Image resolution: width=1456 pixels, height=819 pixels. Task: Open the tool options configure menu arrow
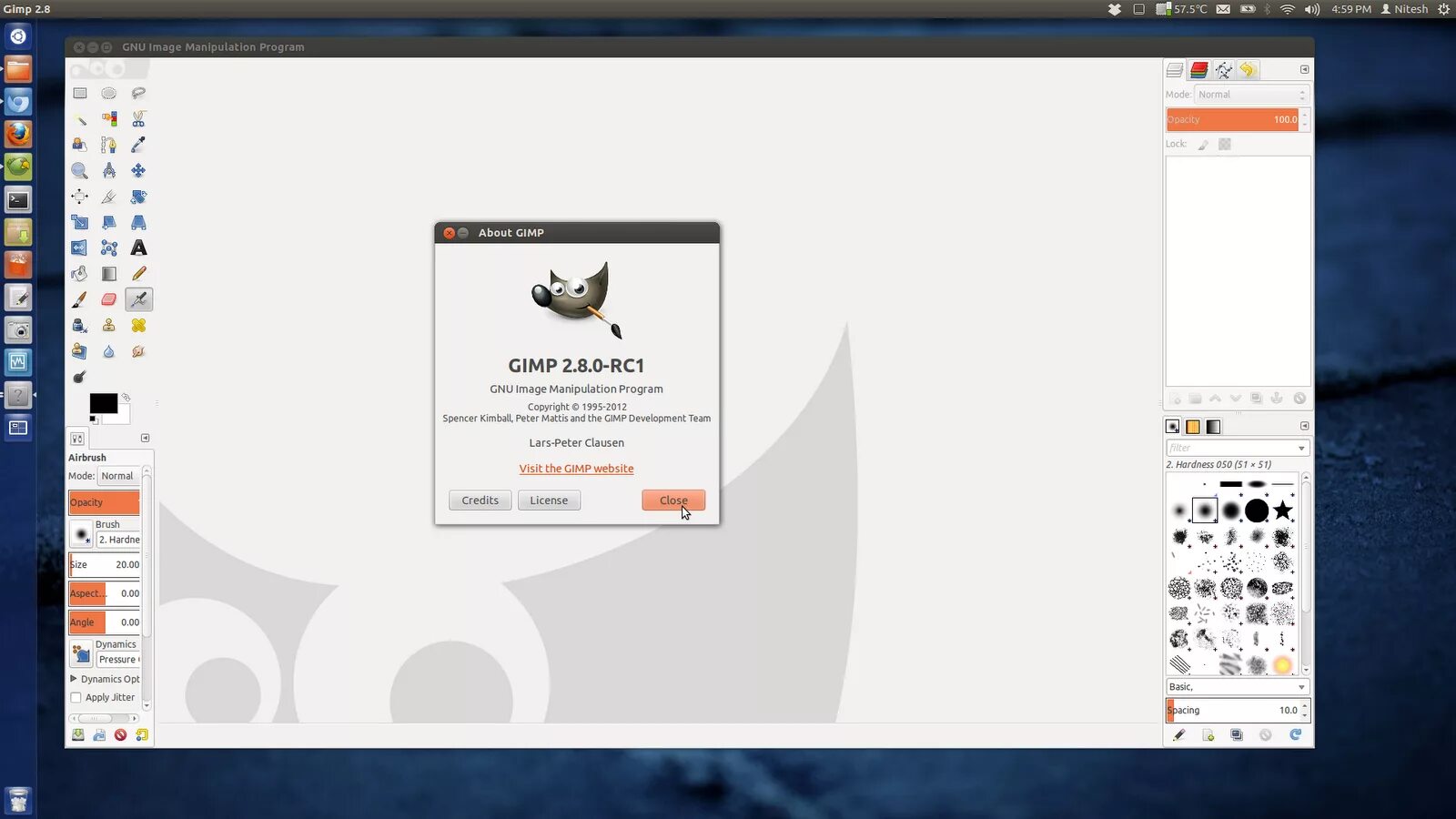(145, 438)
